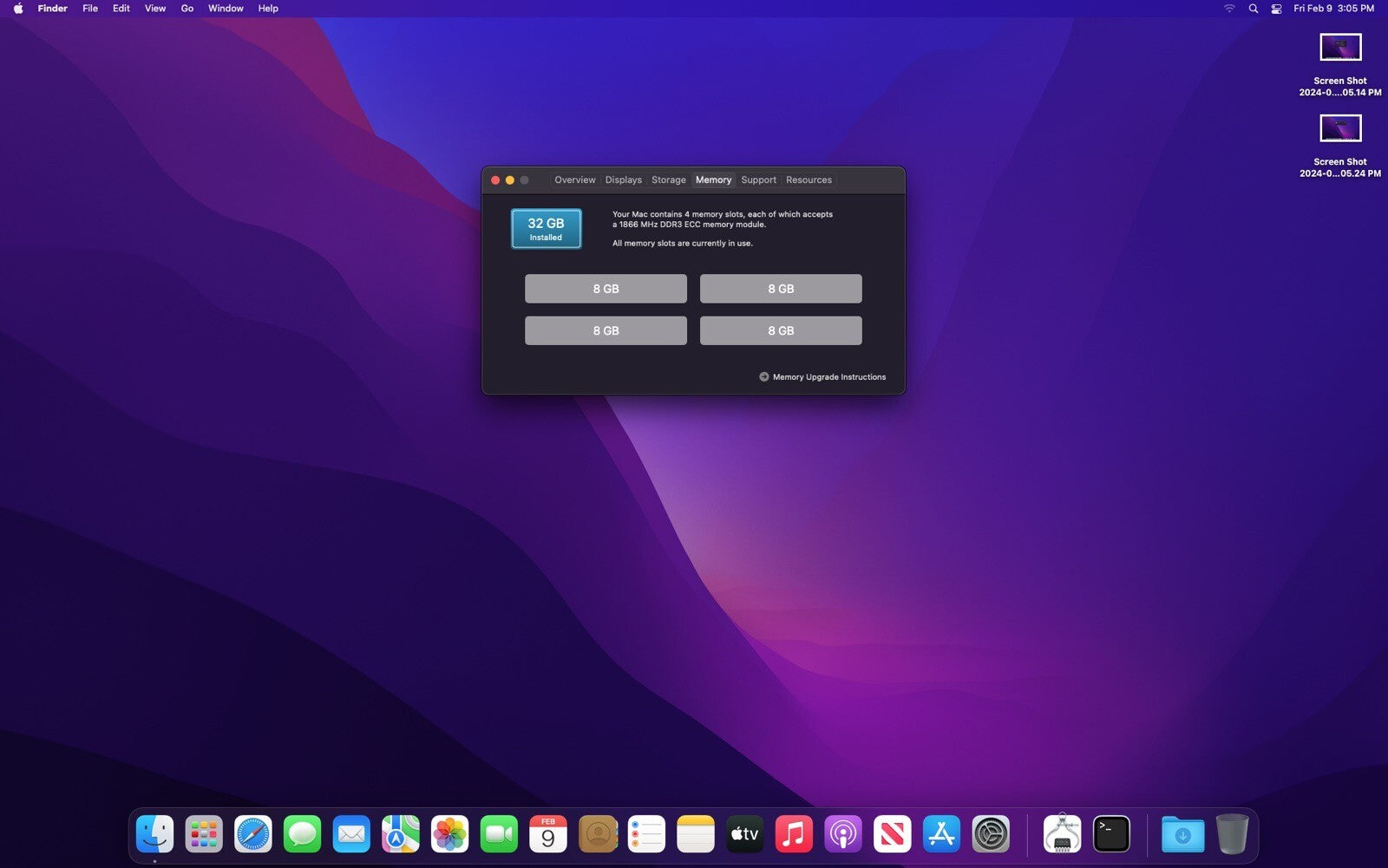Click the Wi-Fi status icon

click(x=1229, y=9)
